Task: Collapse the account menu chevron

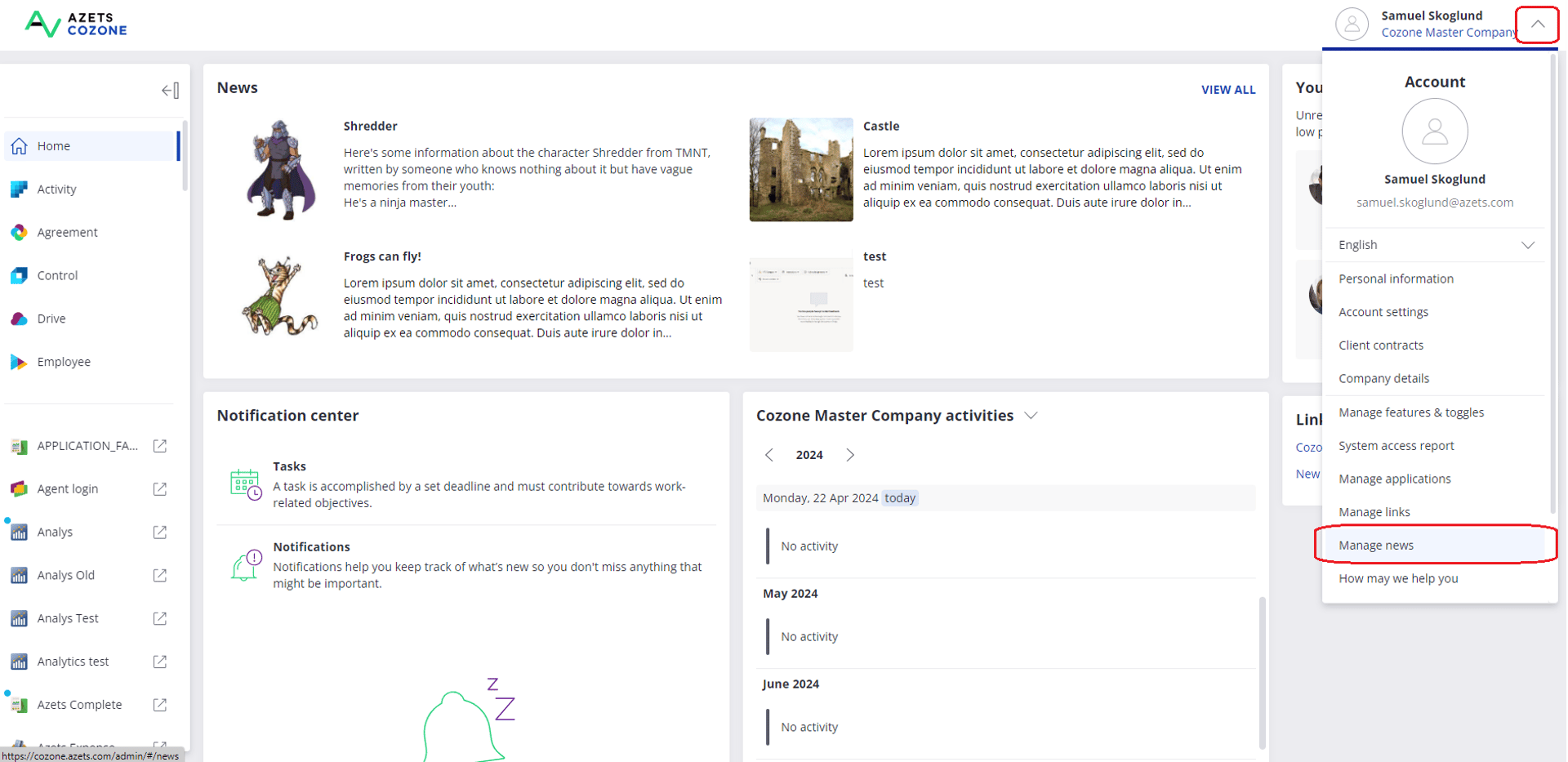Action: 1538,25
